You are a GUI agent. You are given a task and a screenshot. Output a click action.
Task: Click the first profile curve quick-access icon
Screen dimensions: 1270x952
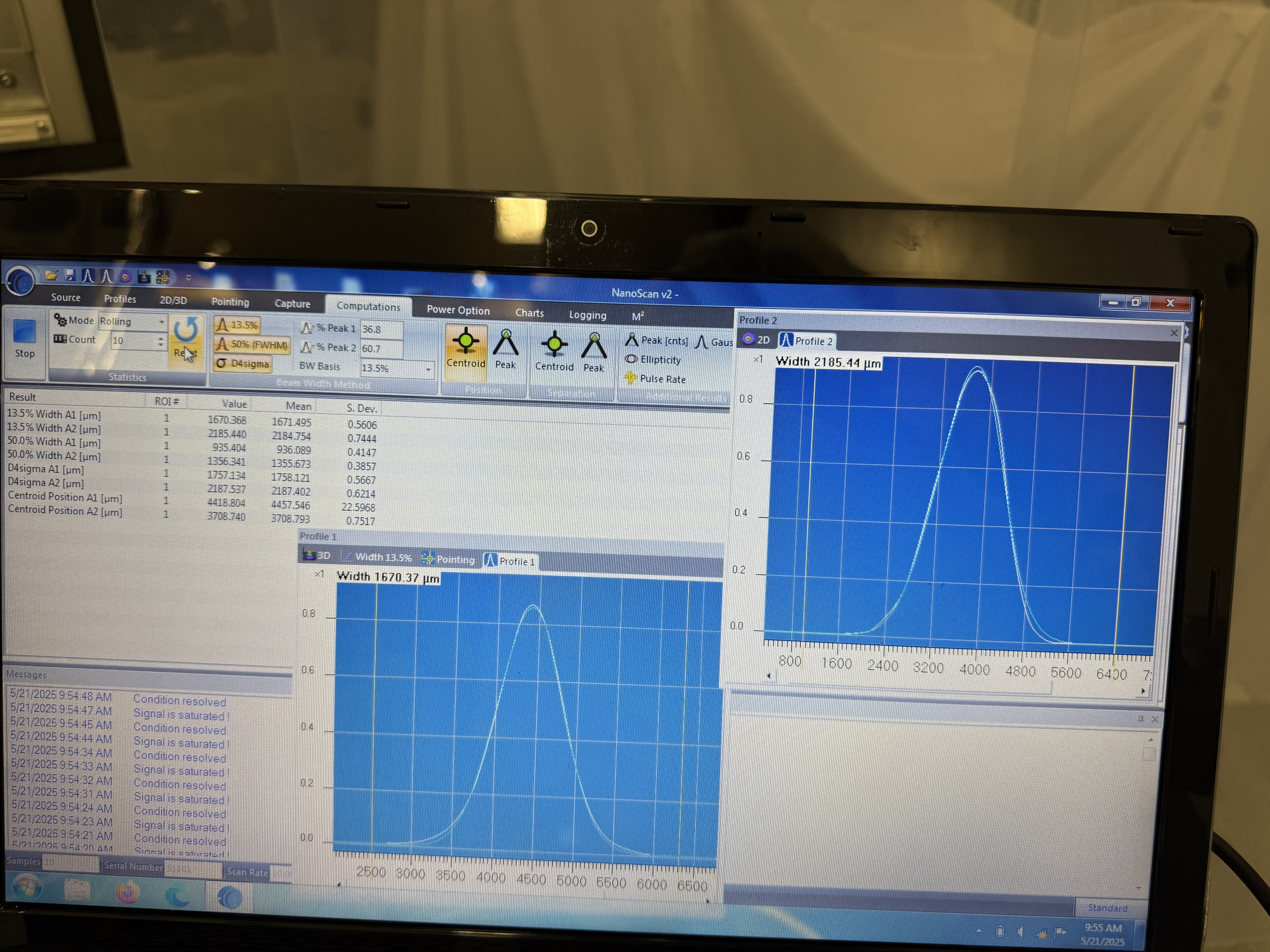[88, 276]
